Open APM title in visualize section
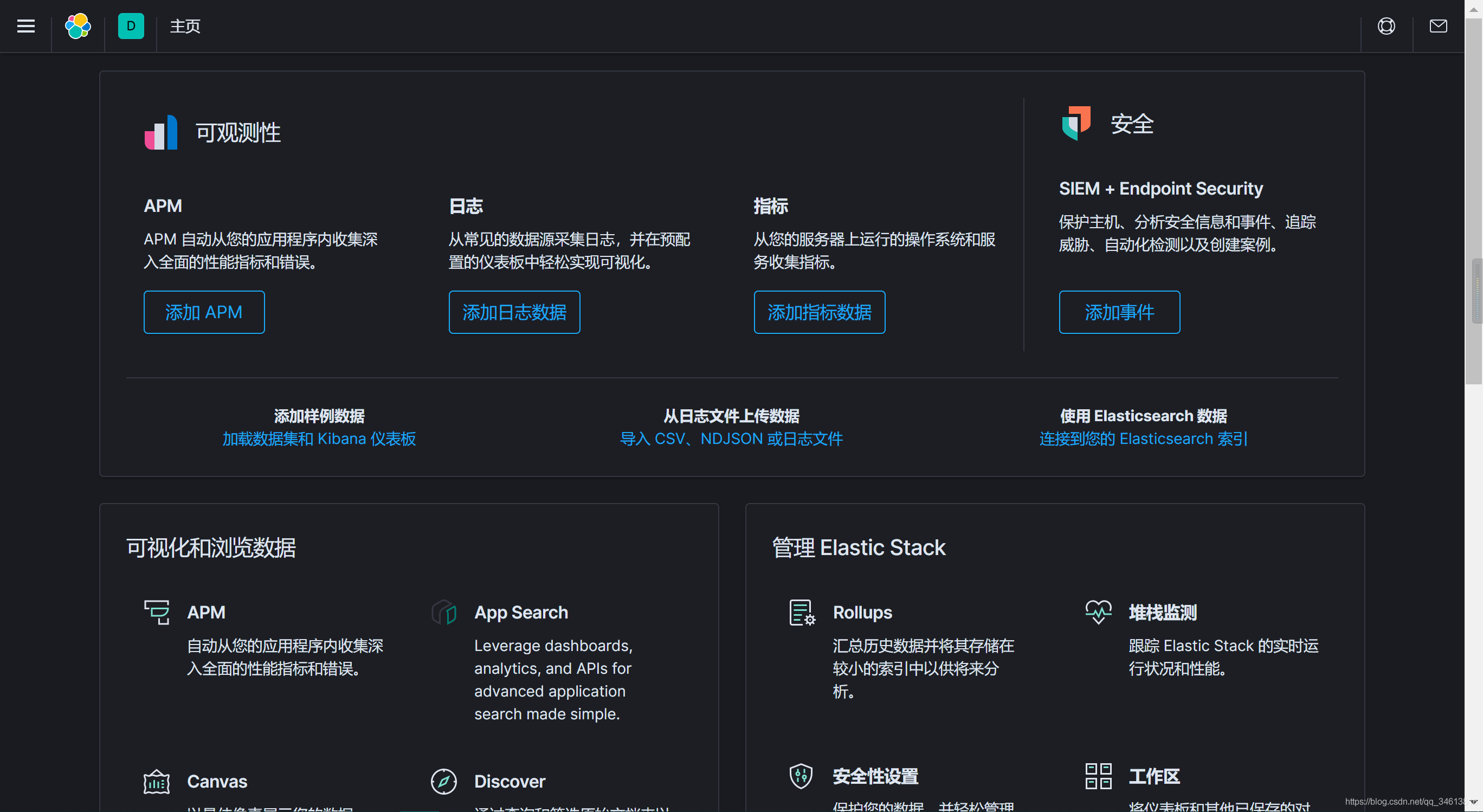Viewport: 1483px width, 812px height. click(x=206, y=612)
